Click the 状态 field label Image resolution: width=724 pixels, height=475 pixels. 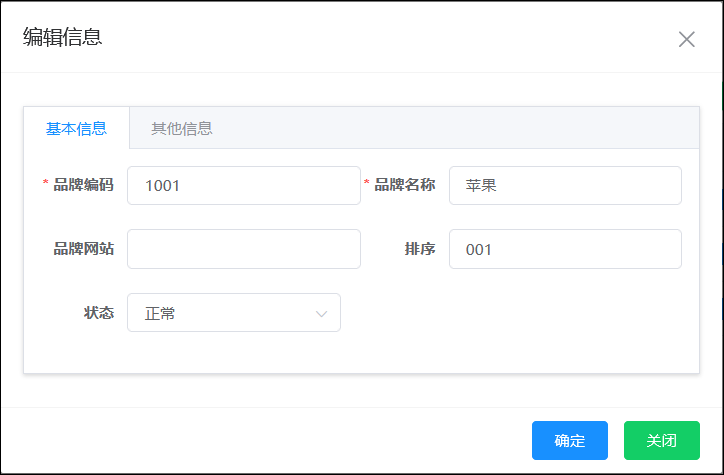click(x=98, y=312)
